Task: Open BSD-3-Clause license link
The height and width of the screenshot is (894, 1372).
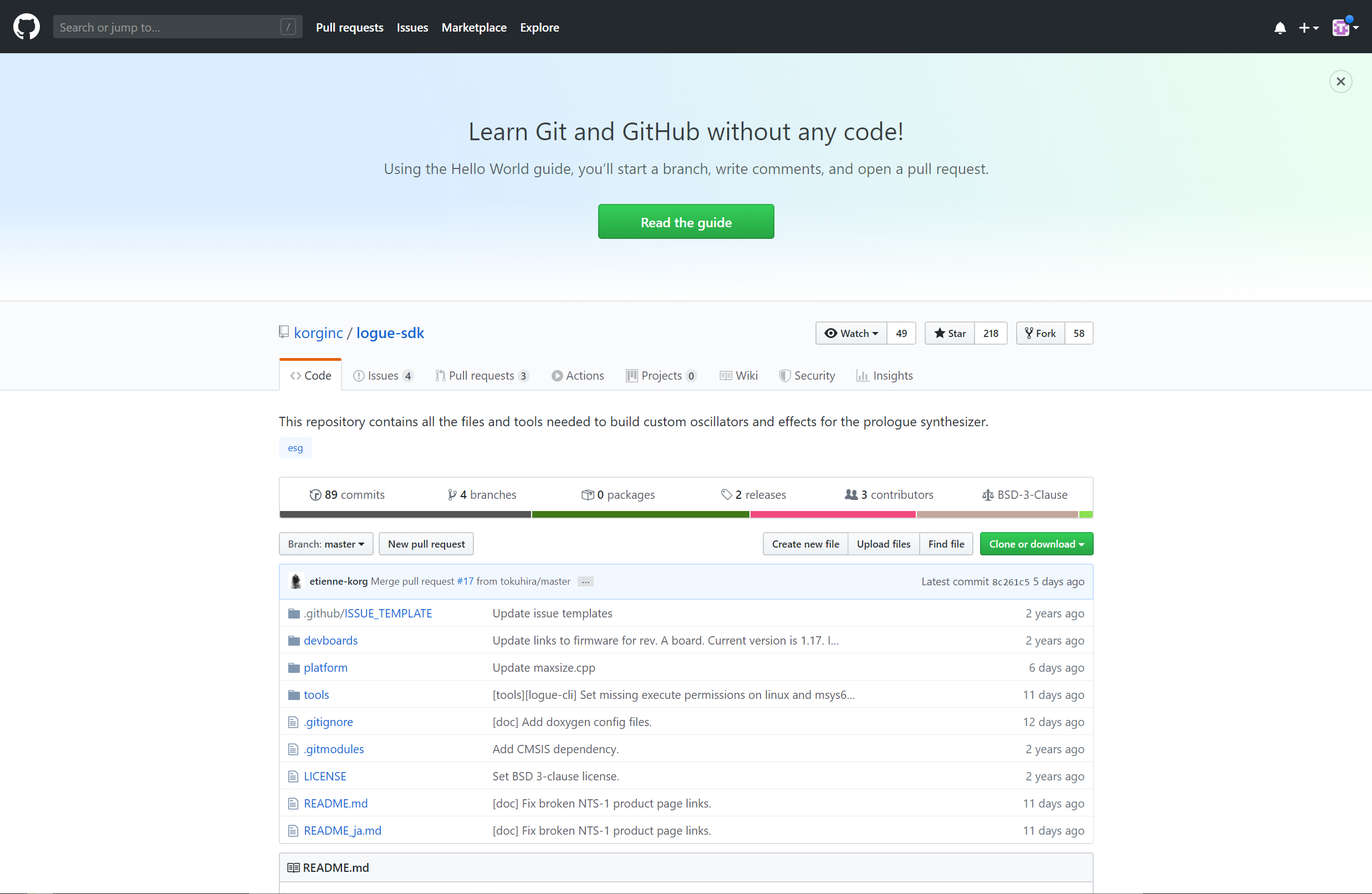Action: click(1025, 494)
